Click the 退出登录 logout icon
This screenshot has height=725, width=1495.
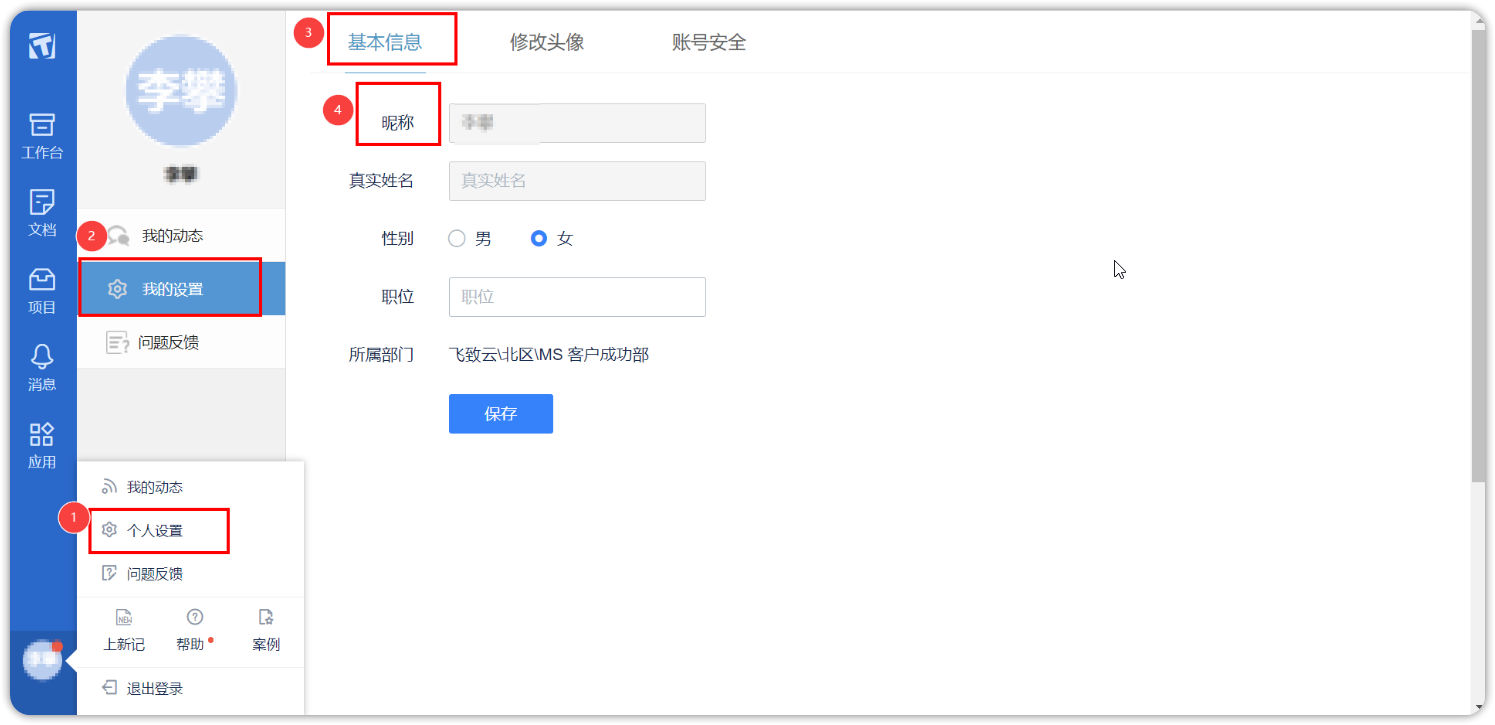coord(110,688)
